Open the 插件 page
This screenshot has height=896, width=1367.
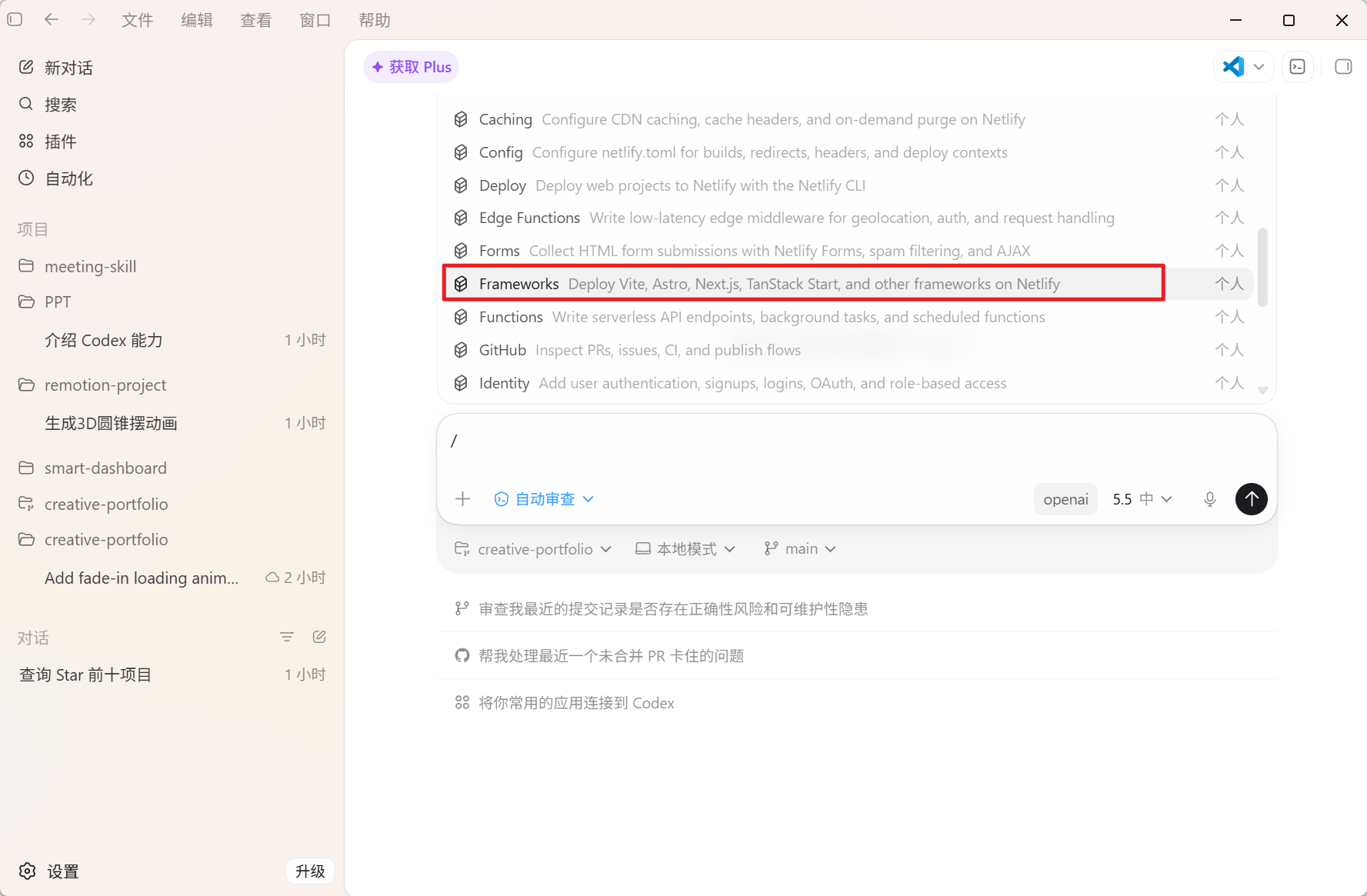point(171,142)
